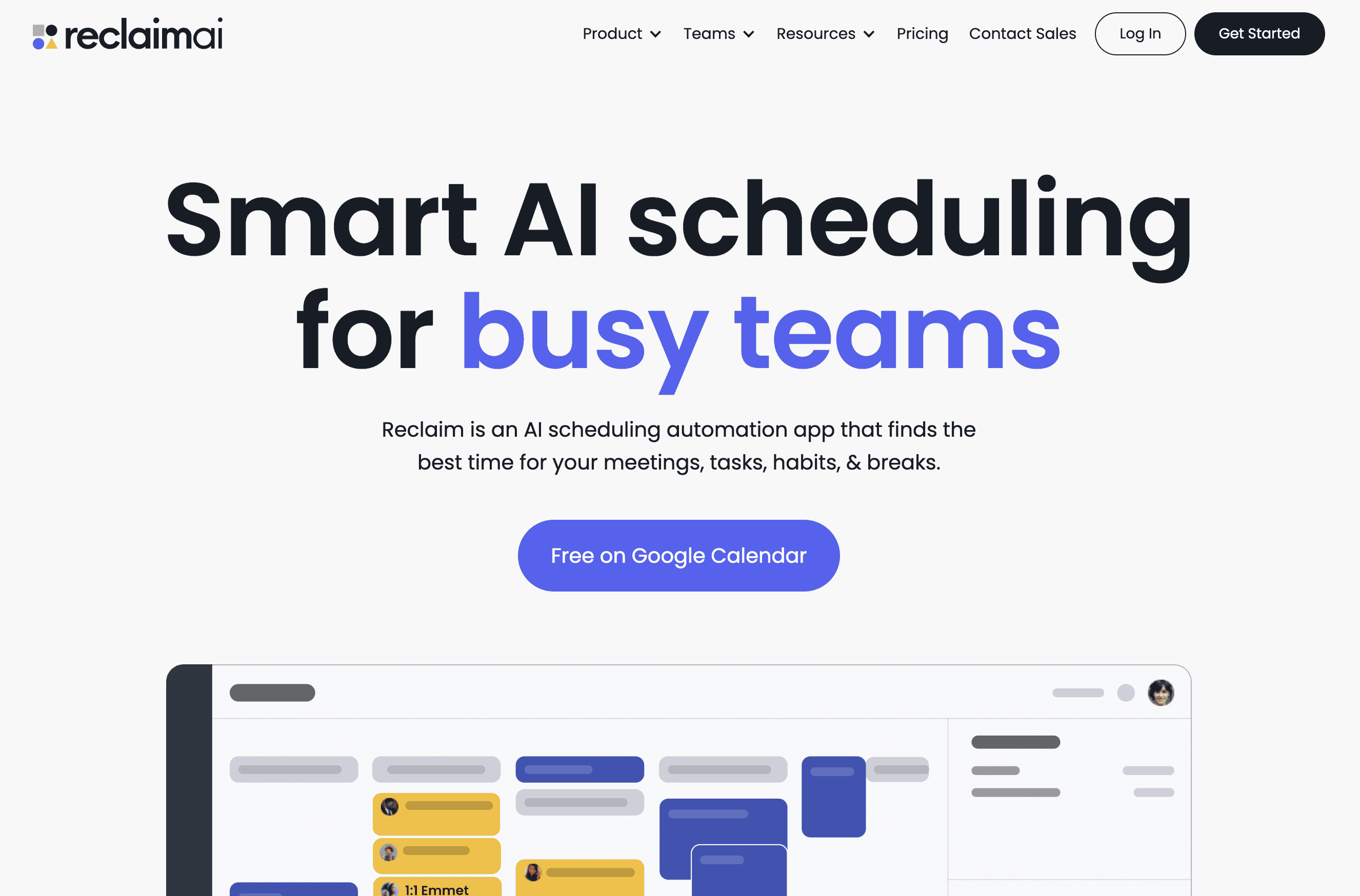Click the Contact Sales menu item
The image size is (1360, 896).
tap(1023, 33)
